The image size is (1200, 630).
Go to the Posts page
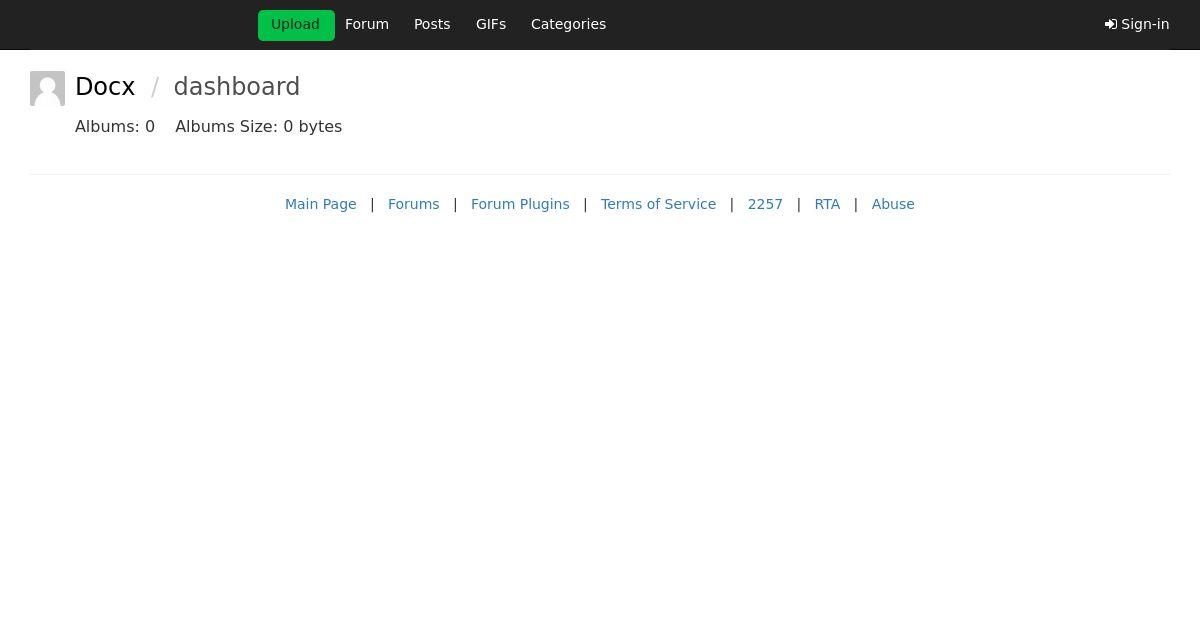coord(432,24)
